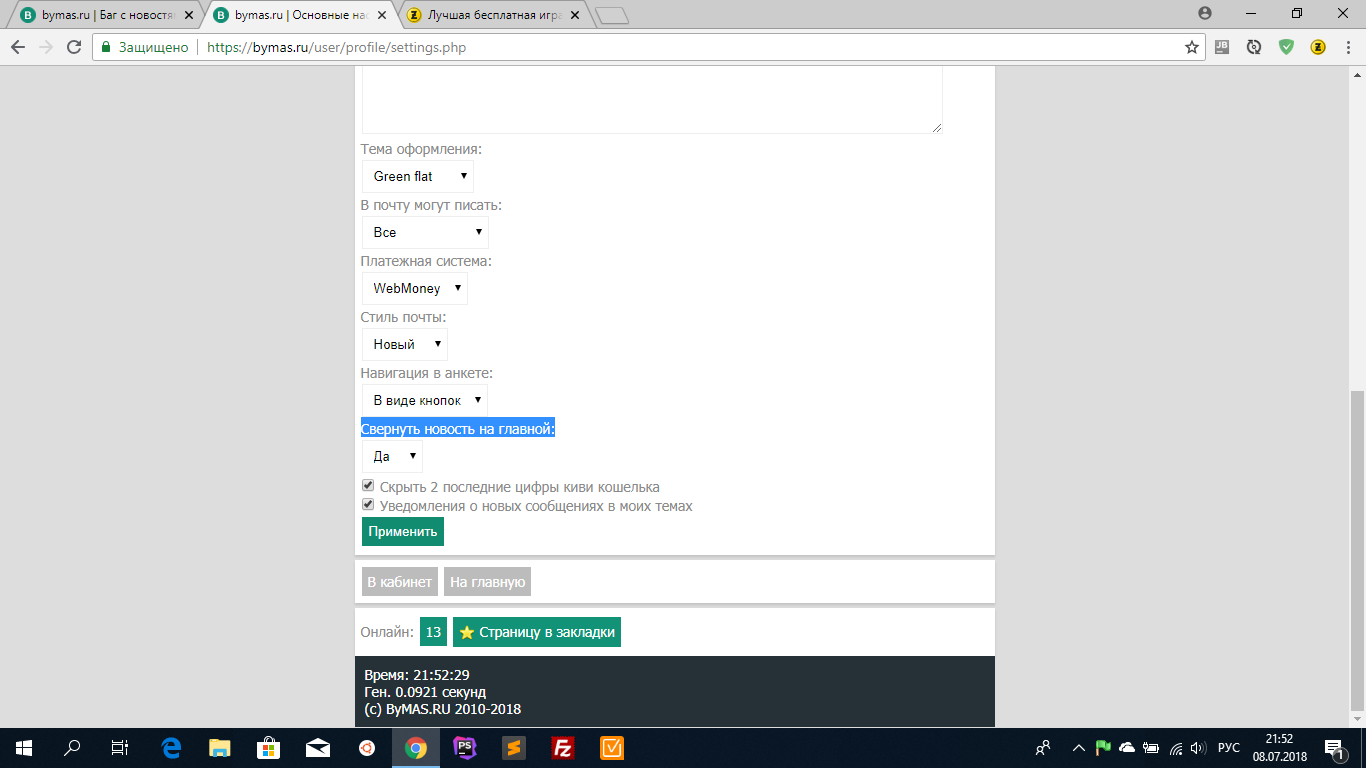
Task: Click the 'В кабинет' button
Action: coord(399,582)
